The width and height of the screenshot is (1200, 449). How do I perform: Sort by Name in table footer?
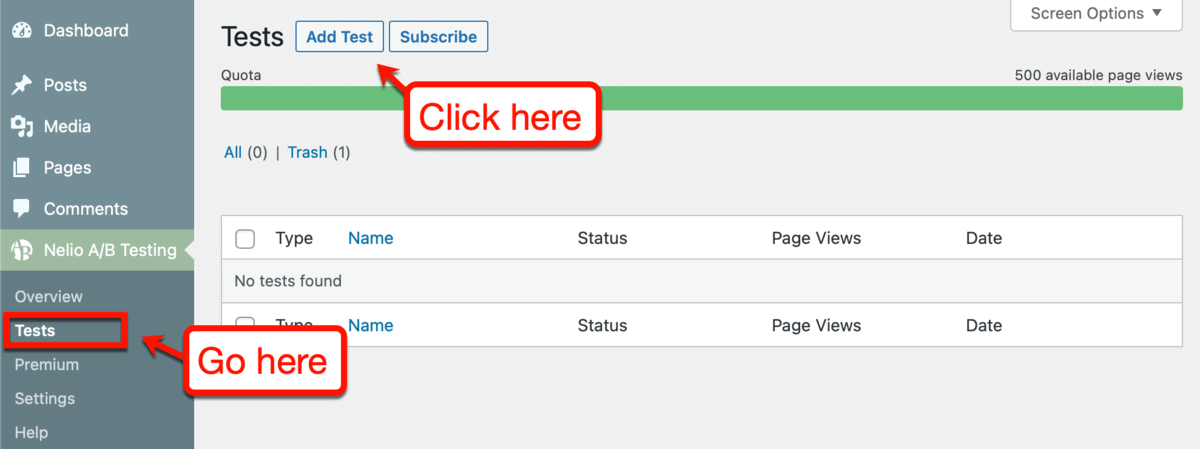(370, 325)
